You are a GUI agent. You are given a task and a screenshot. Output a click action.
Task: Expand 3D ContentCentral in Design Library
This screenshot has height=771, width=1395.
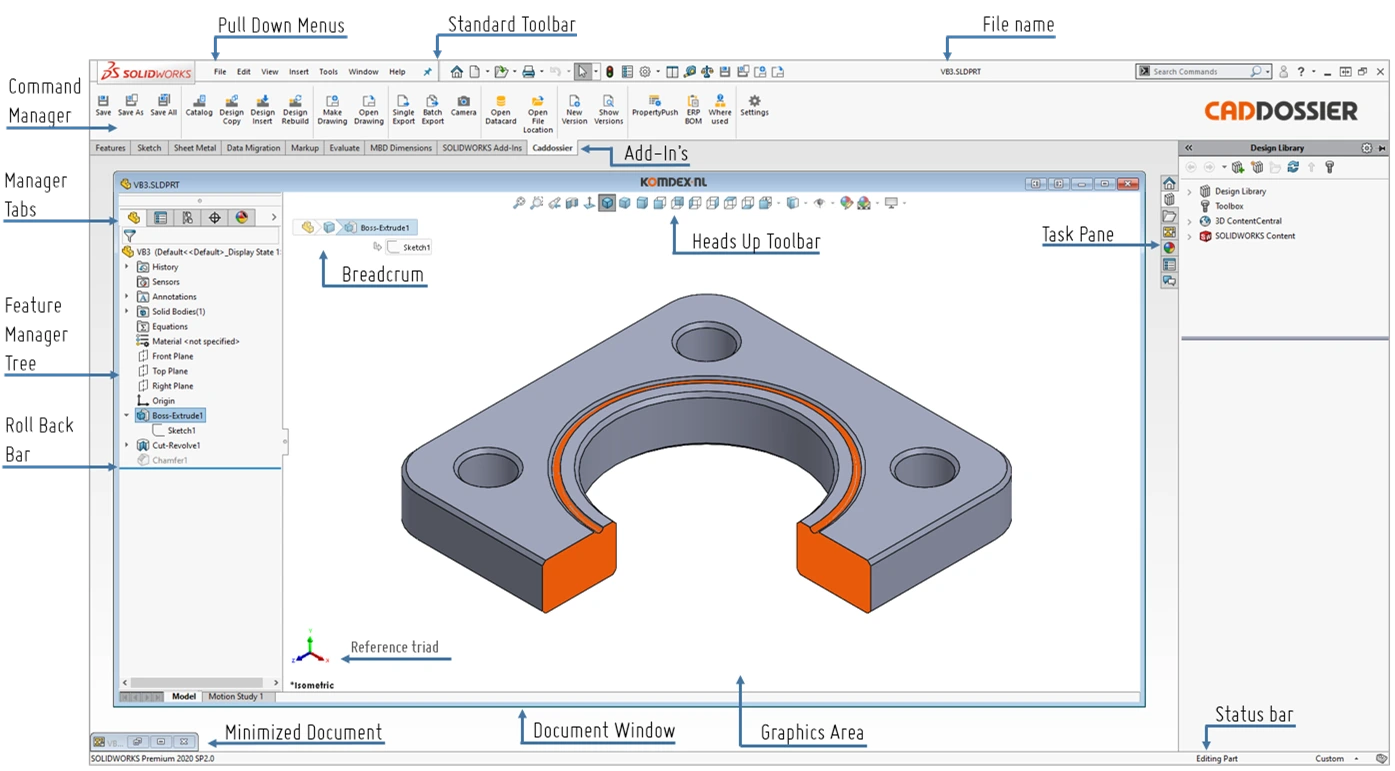[x=1190, y=221]
